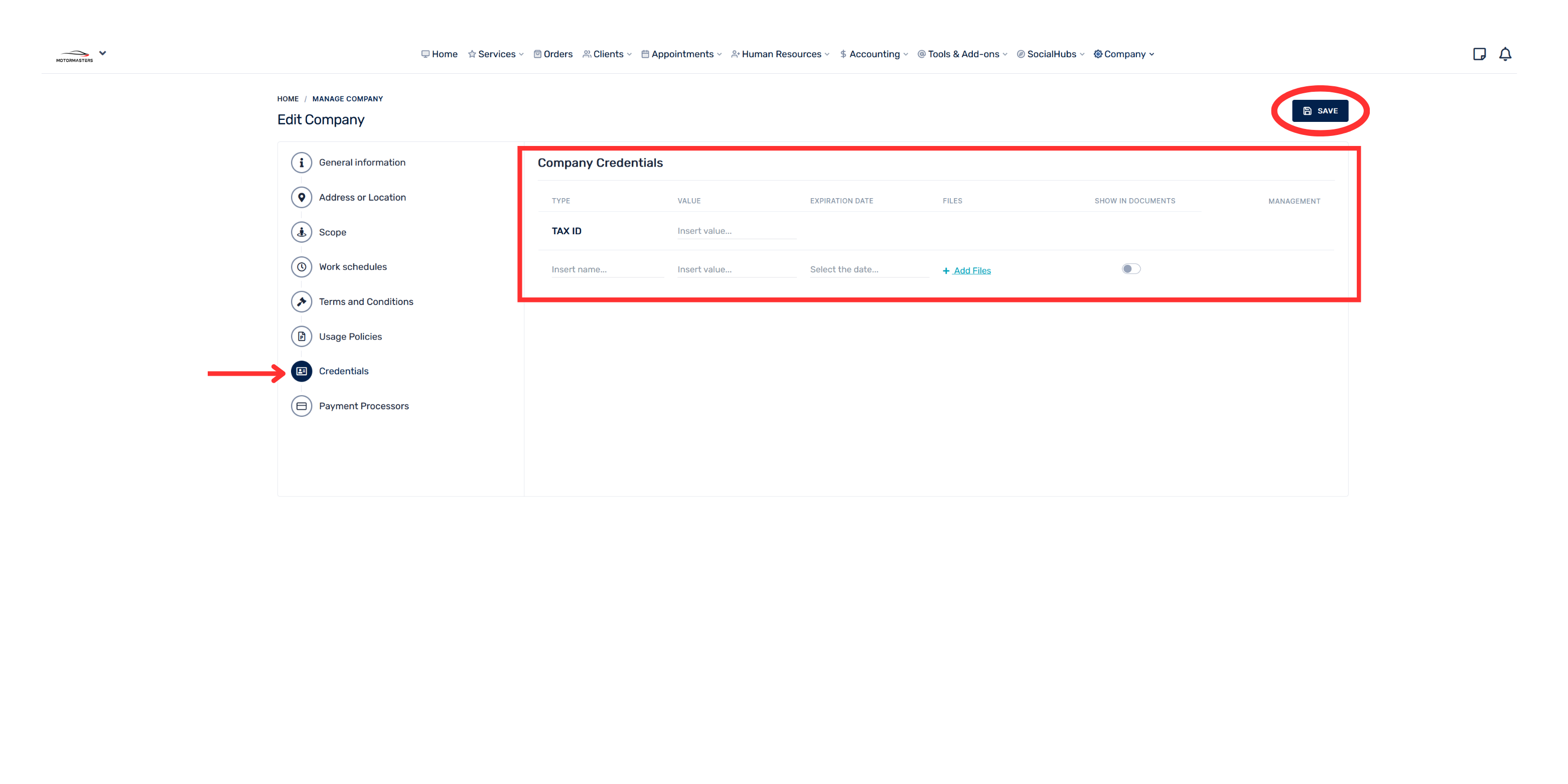1568x784 pixels.
Task: Switch to the Terms and Conditions tab label
Action: (x=366, y=301)
